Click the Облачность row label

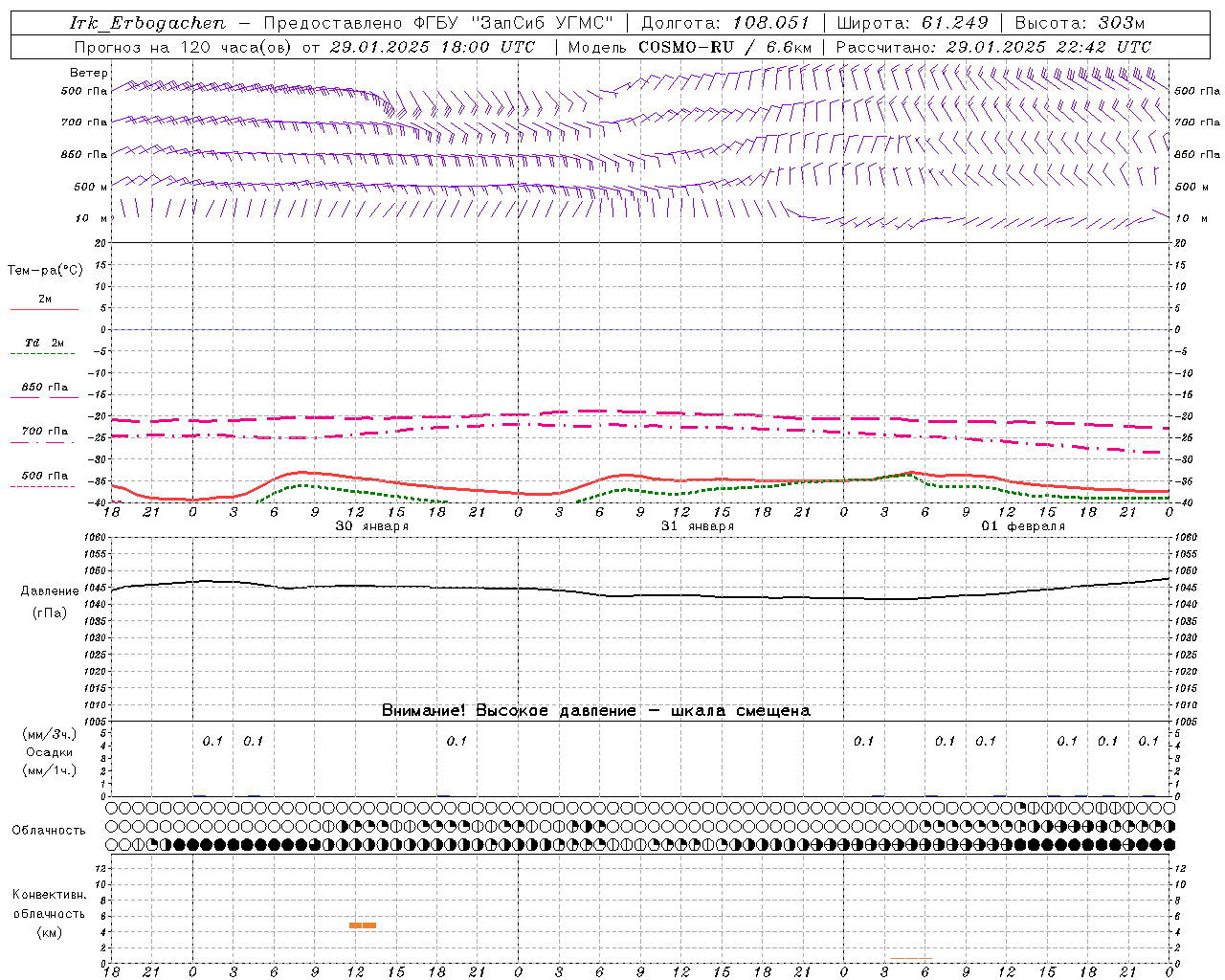click(x=49, y=830)
